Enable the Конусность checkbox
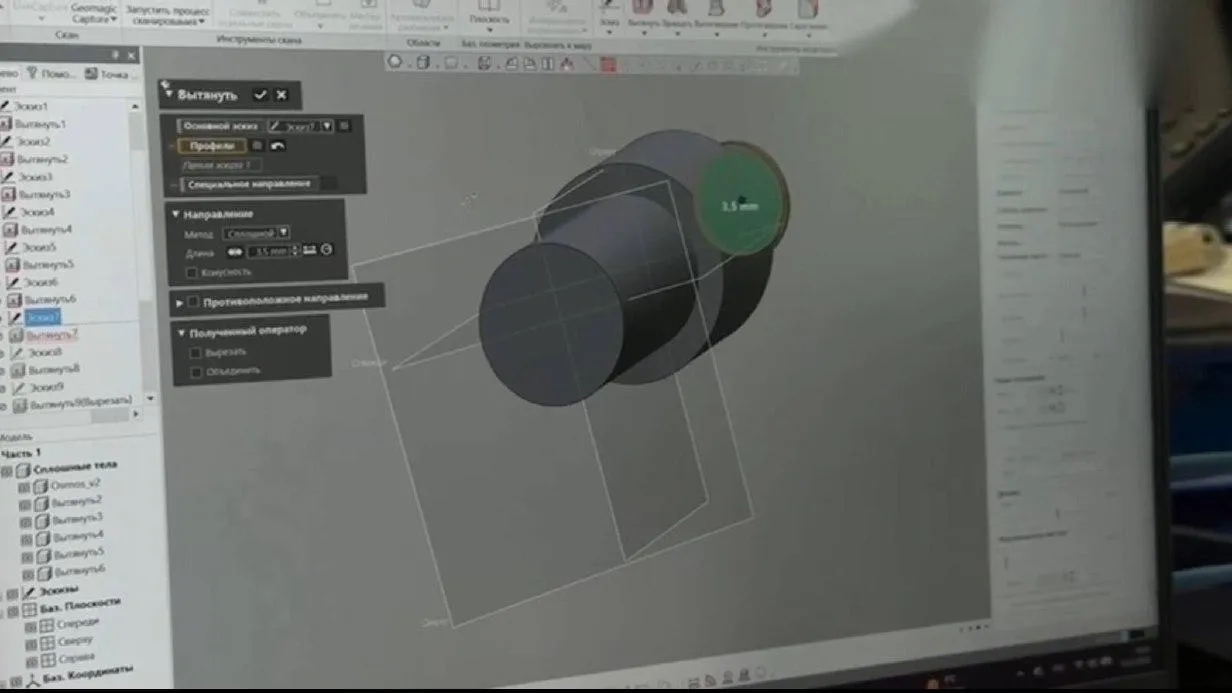This screenshot has width=1232, height=693. point(191,270)
